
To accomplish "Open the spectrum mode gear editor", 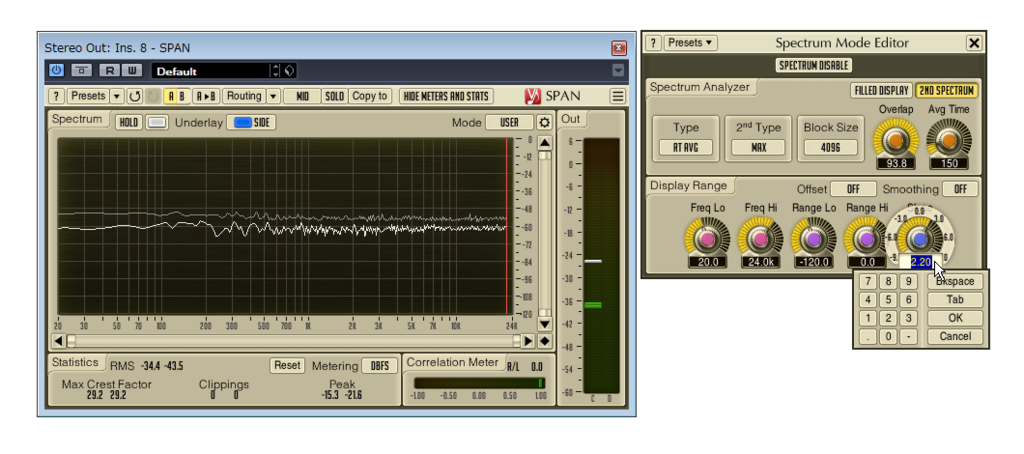I will click(x=544, y=122).
